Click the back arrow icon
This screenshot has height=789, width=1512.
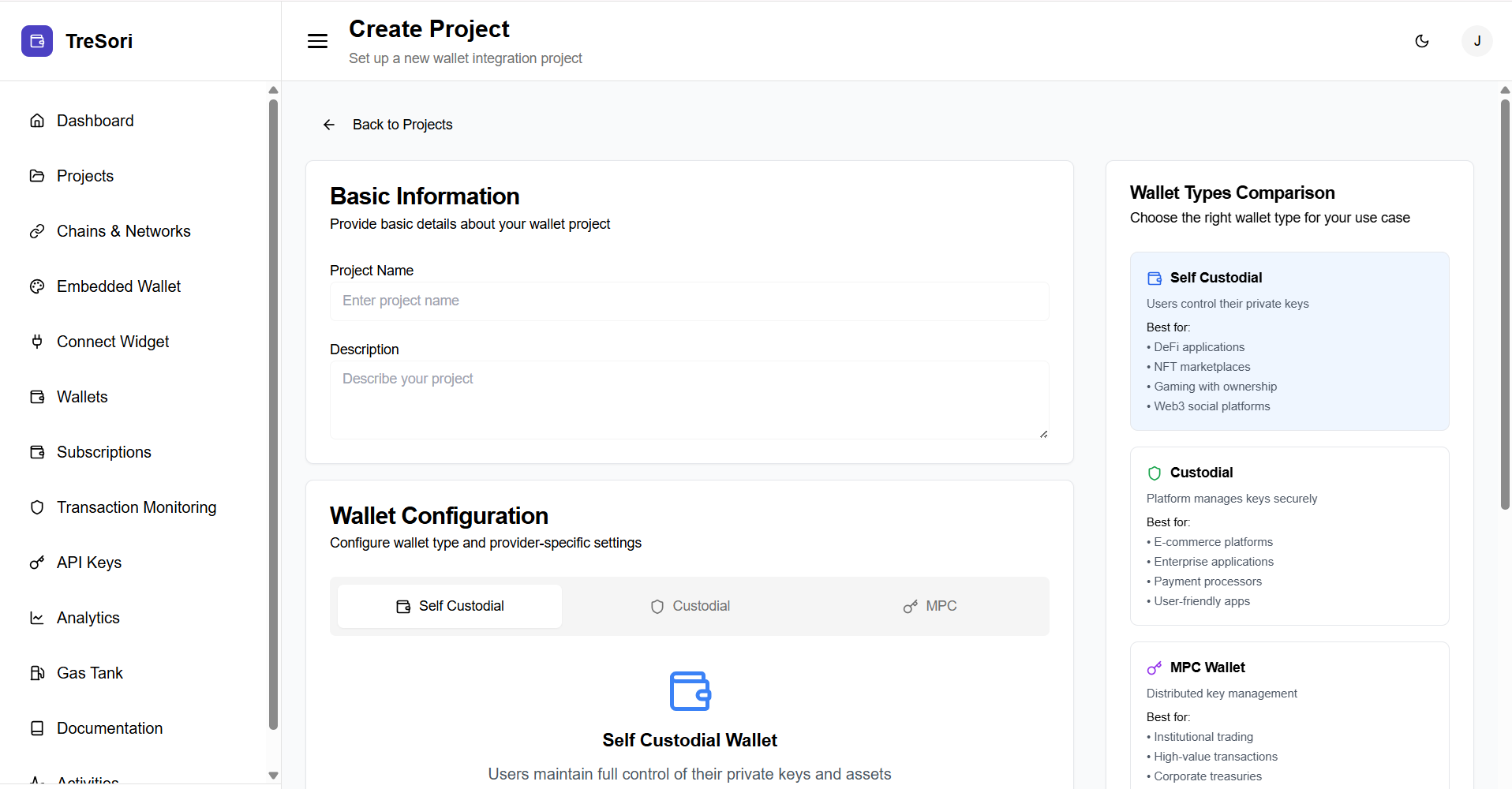point(329,125)
